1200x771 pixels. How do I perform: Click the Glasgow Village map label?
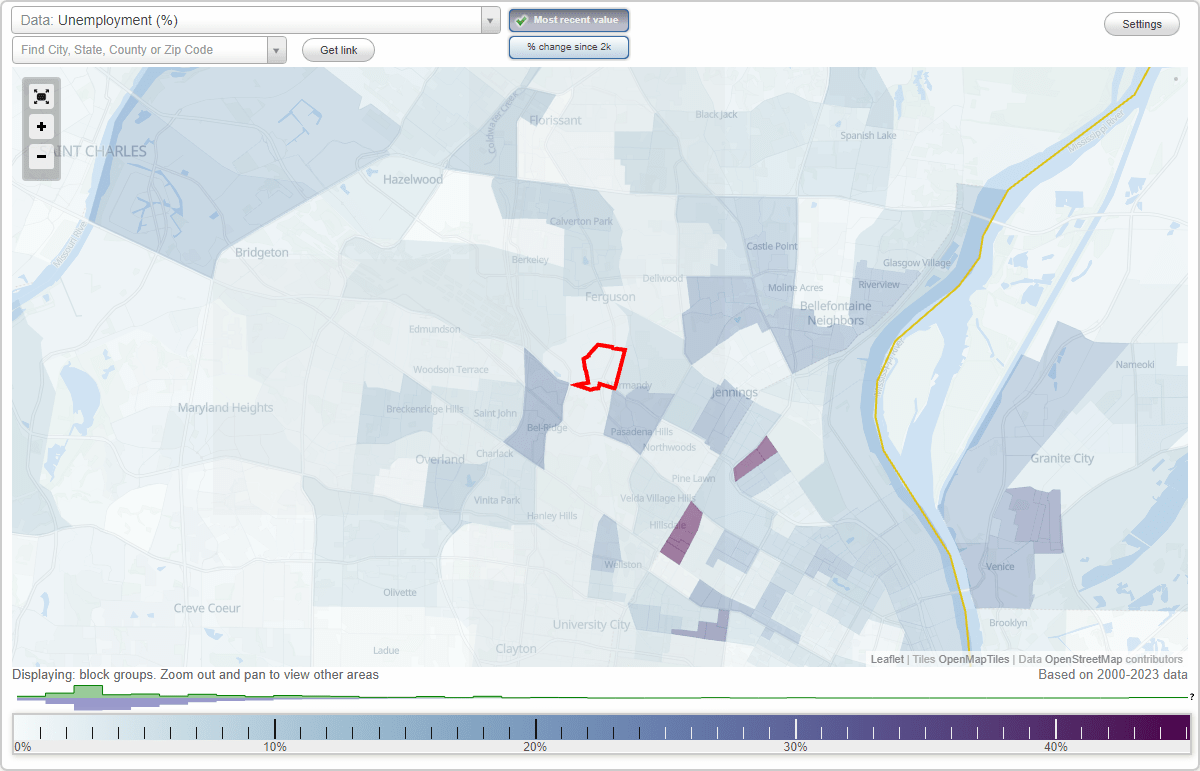916,263
